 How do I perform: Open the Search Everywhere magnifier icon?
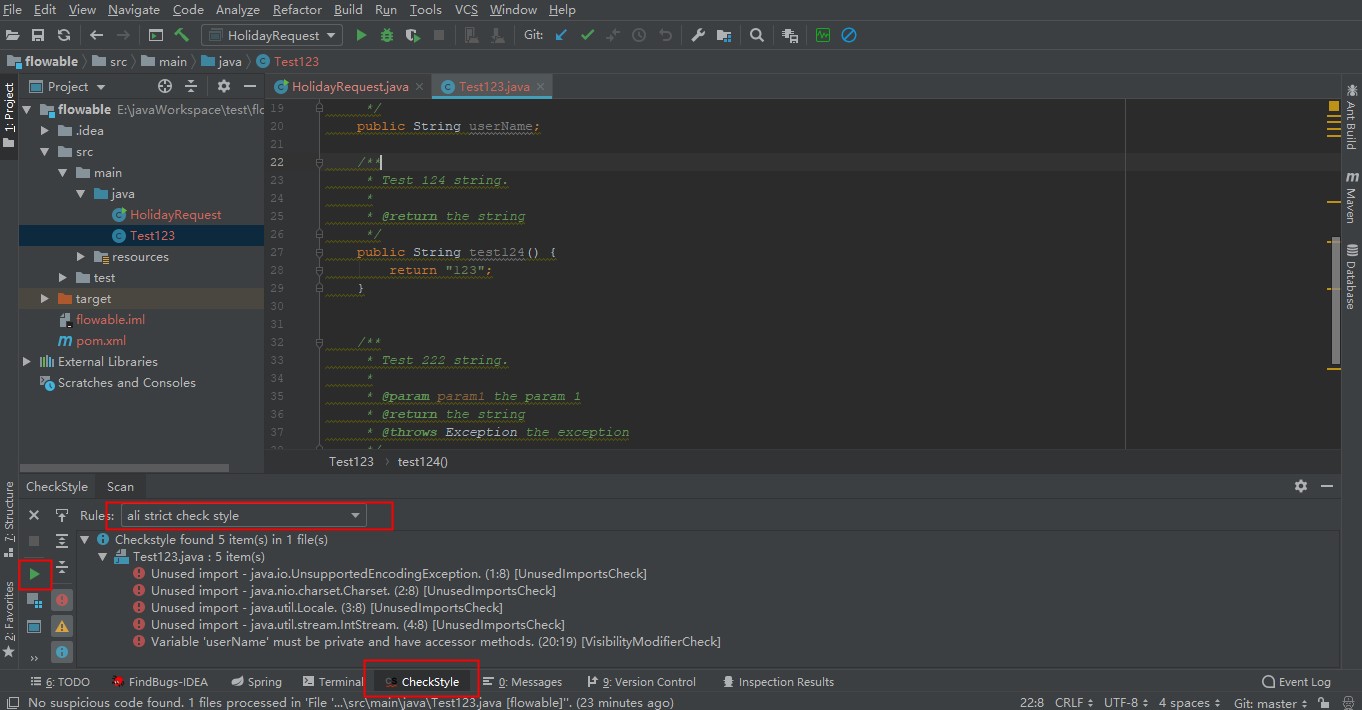[x=757, y=35]
